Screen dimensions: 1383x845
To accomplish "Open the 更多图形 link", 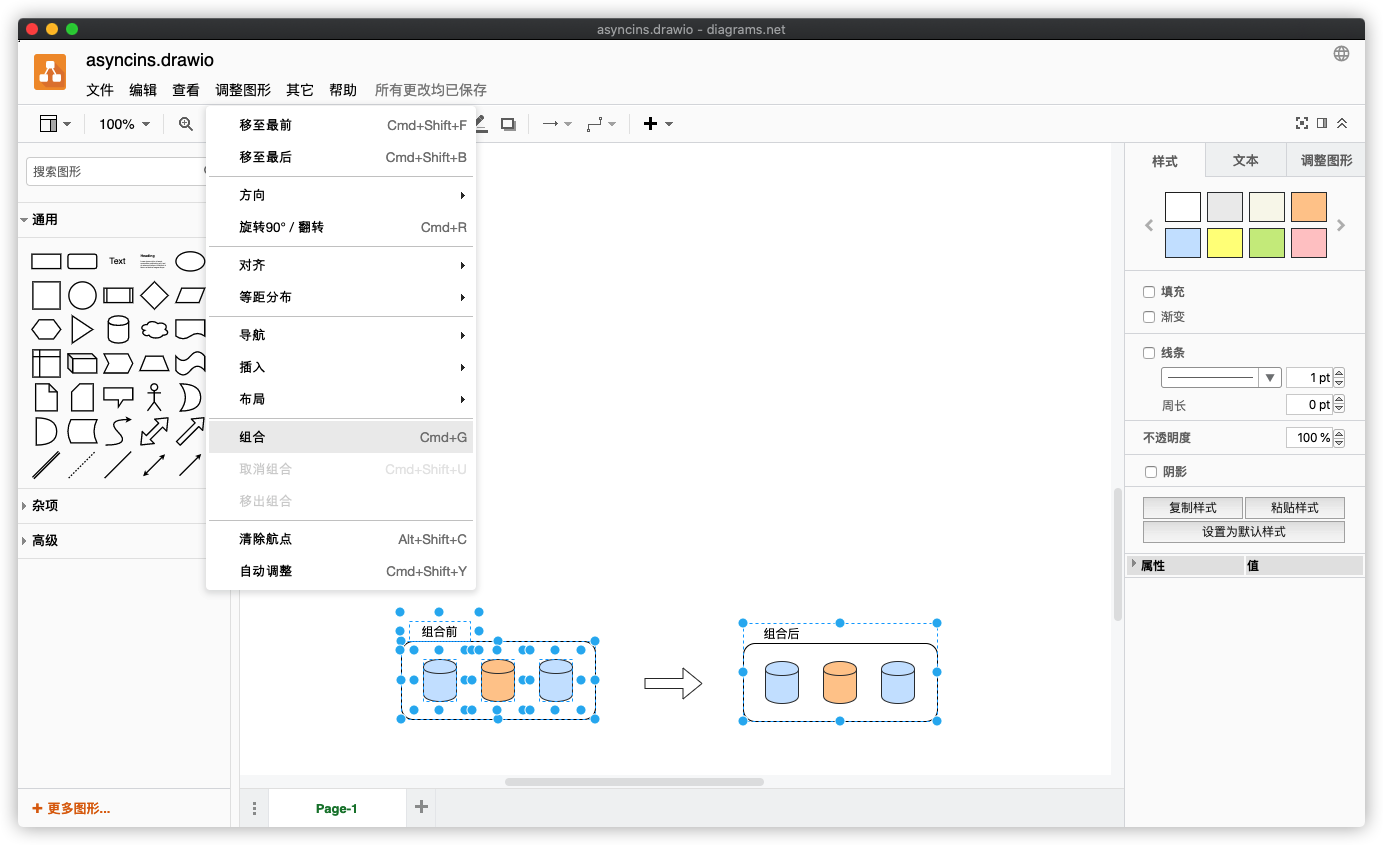I will [x=71, y=808].
